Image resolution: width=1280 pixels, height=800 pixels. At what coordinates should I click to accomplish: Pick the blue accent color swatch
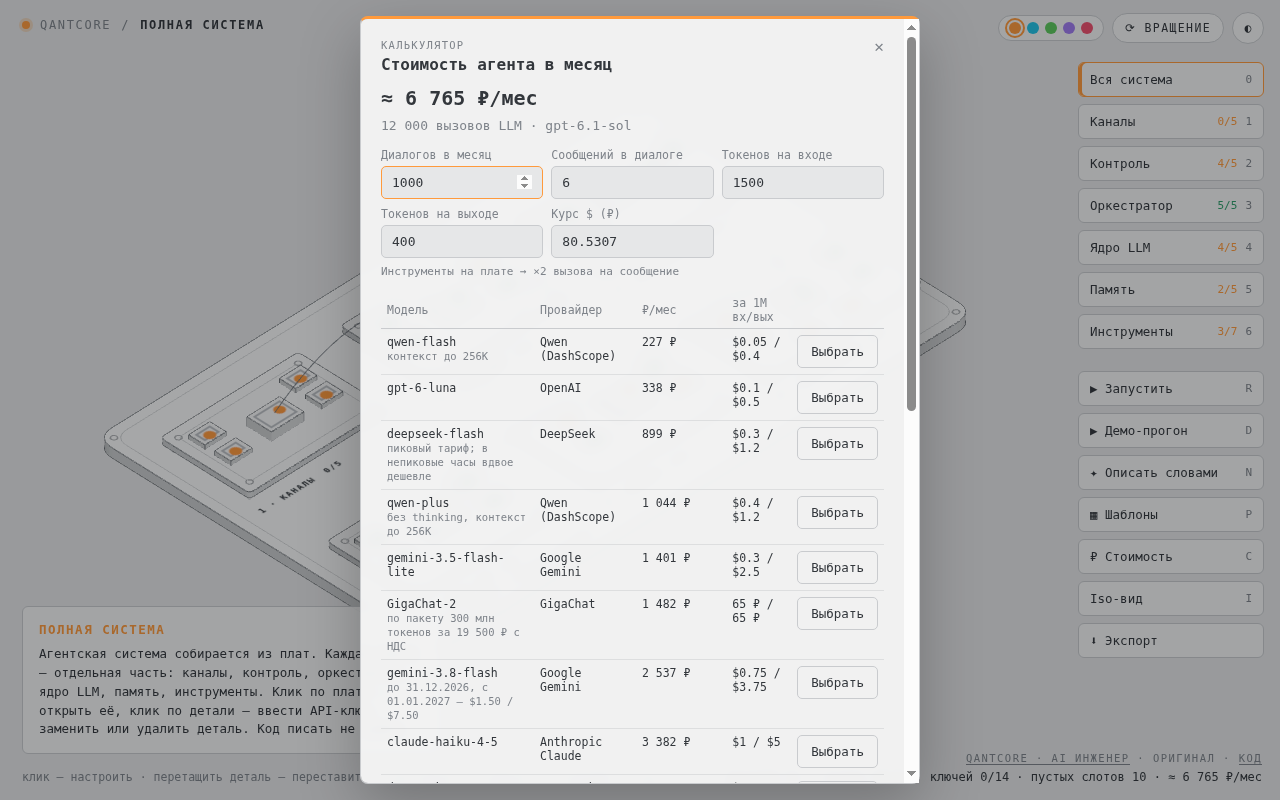[x=1033, y=28]
